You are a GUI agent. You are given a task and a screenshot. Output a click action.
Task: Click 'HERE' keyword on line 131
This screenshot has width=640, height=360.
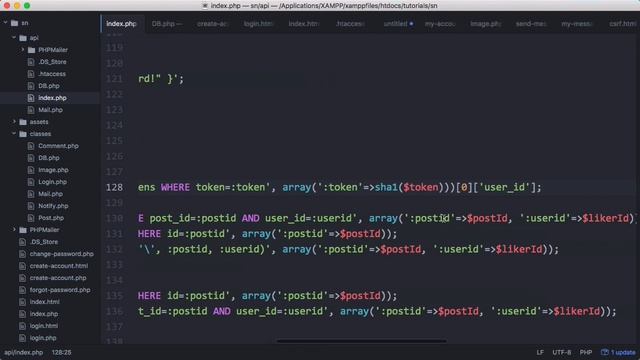pyautogui.click(x=149, y=234)
